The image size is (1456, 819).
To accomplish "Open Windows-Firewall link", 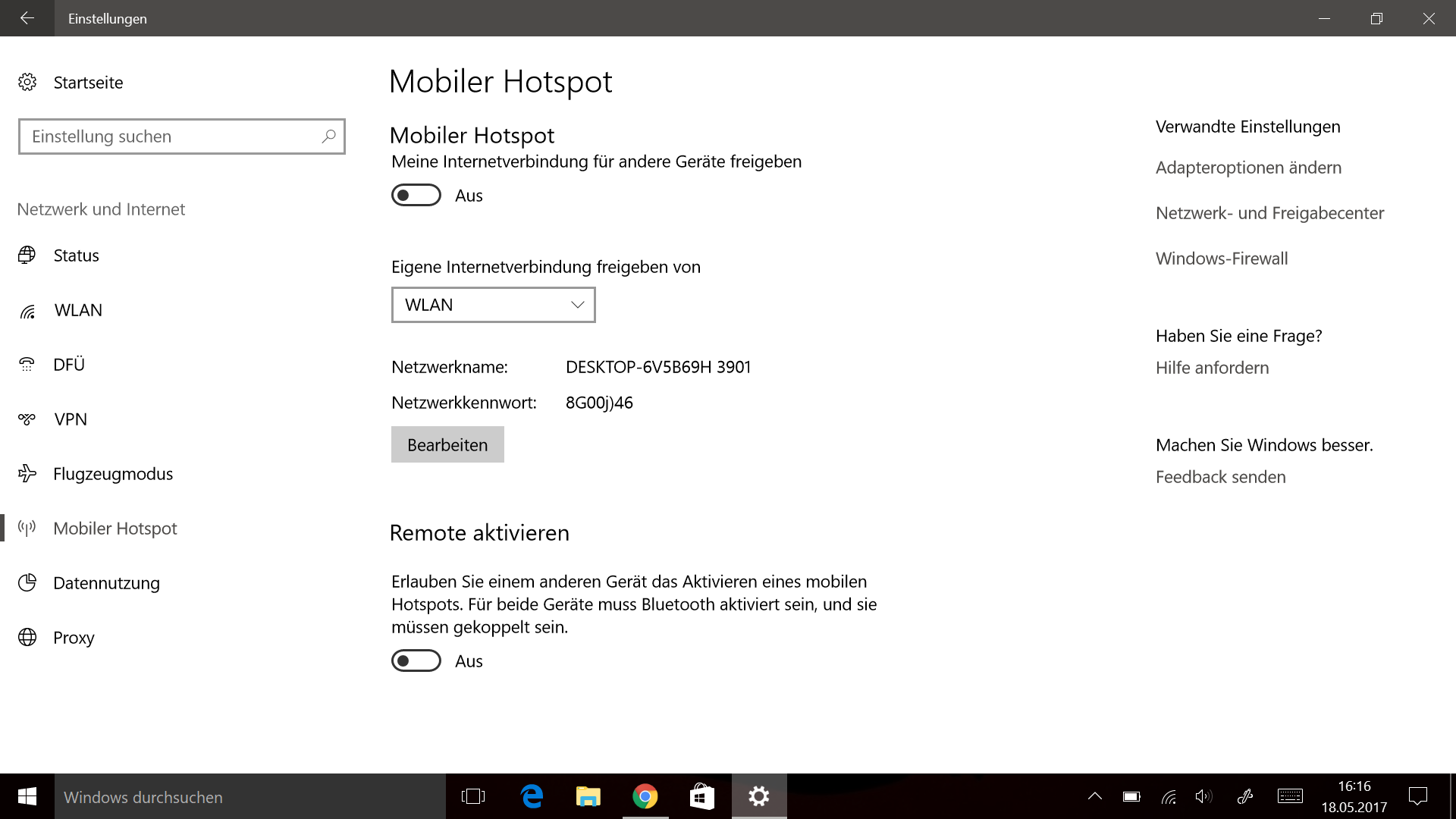I will tap(1221, 259).
